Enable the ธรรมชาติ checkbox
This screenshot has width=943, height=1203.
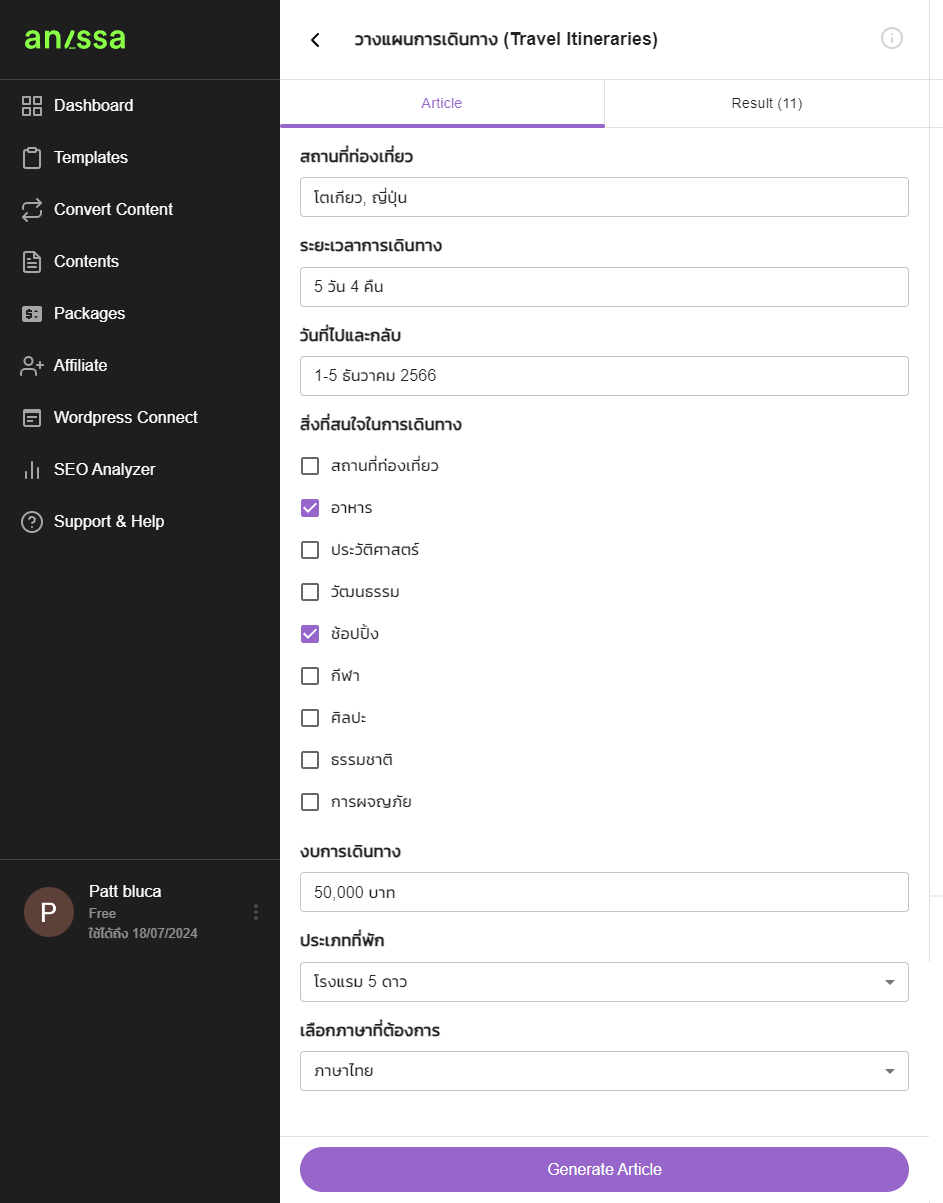pos(310,760)
